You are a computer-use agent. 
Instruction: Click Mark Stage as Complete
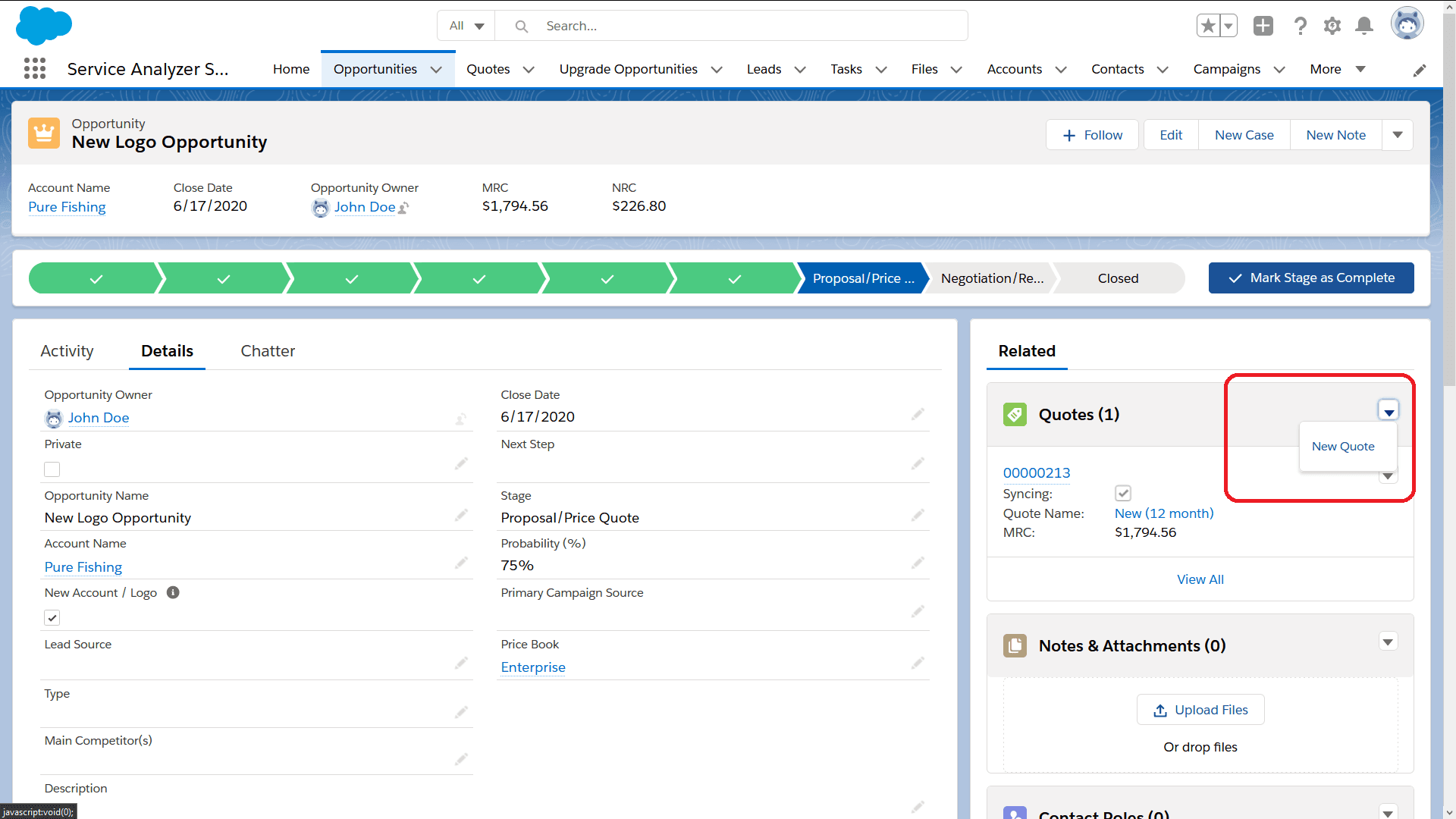tap(1311, 278)
